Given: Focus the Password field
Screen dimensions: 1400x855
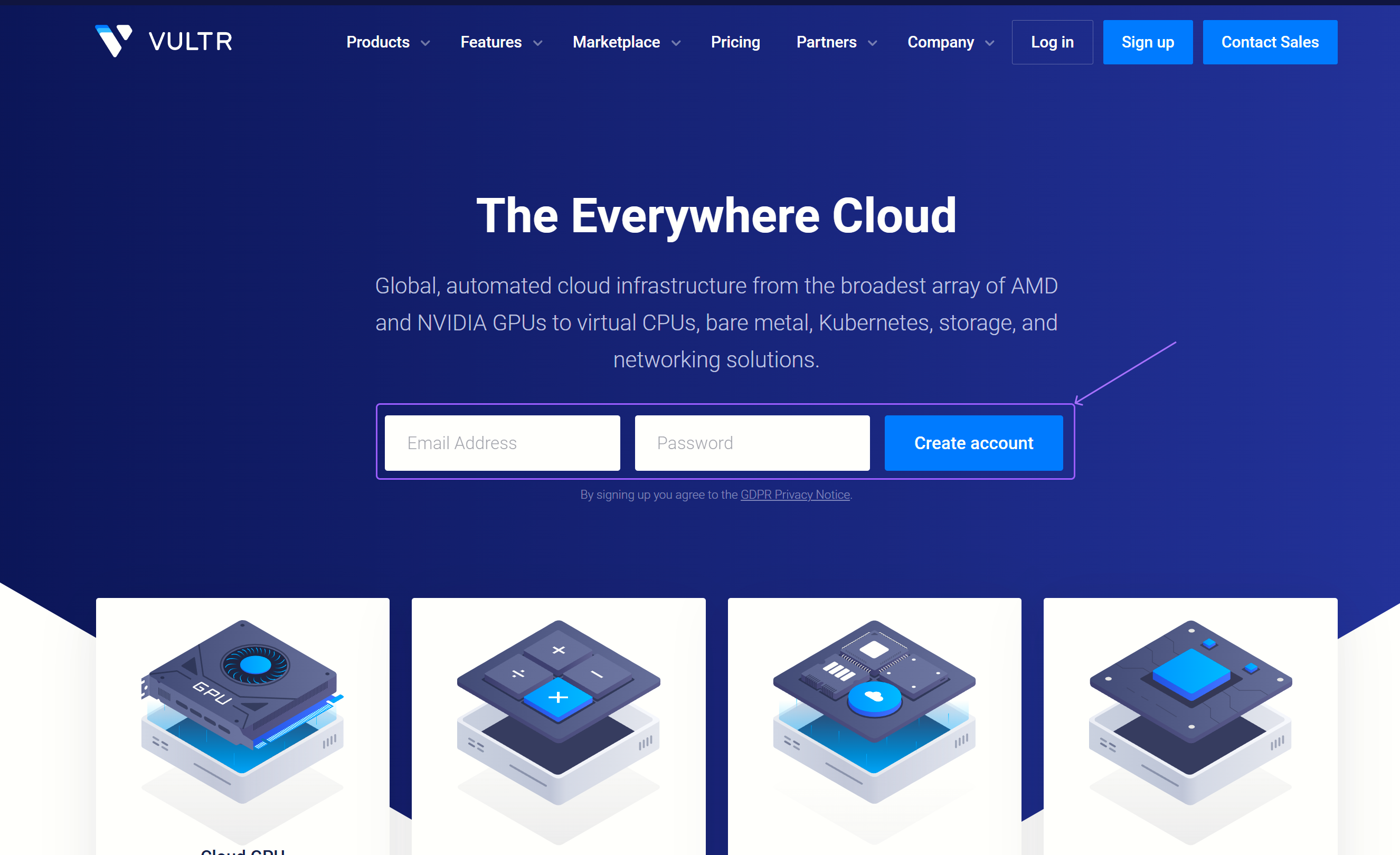Looking at the screenshot, I should [752, 443].
